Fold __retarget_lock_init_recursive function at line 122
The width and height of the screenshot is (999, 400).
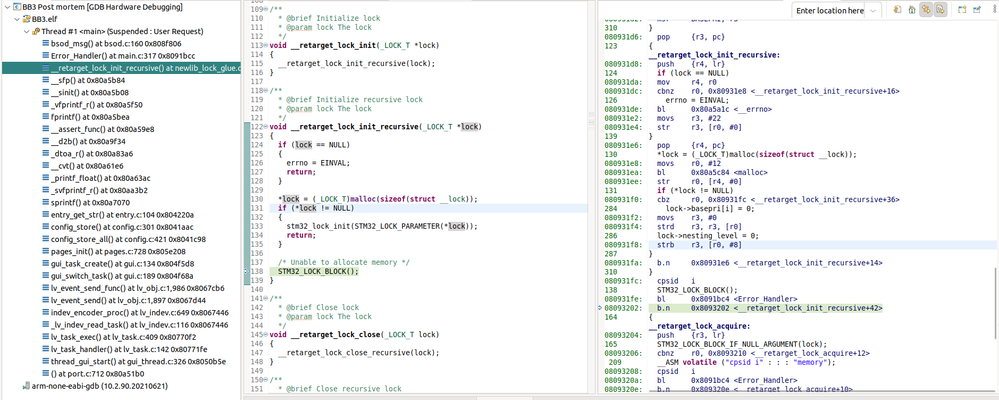click(x=266, y=127)
